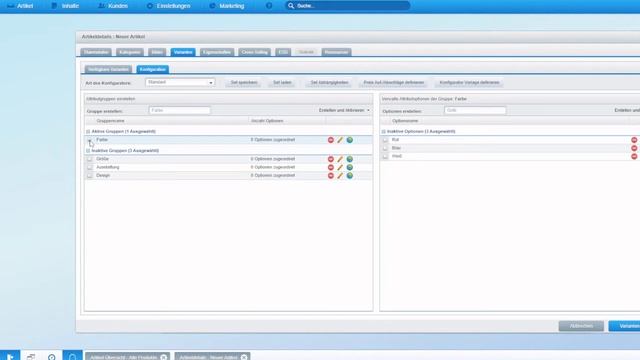
Task: Check the Blau option checkbox
Action: pyautogui.click(x=385, y=148)
